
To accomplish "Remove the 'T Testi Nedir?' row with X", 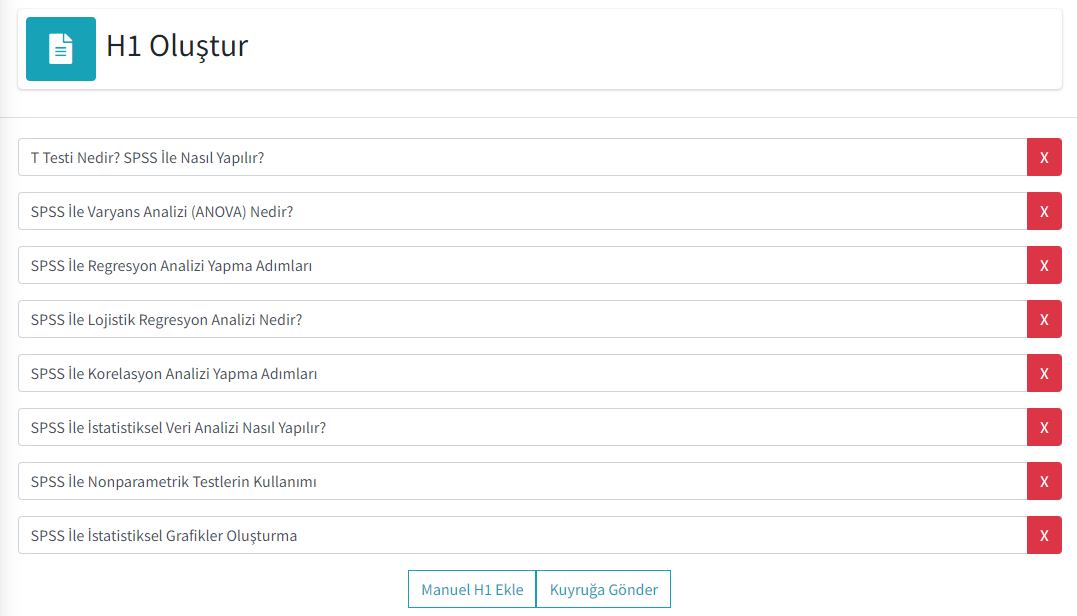I will point(1044,157).
